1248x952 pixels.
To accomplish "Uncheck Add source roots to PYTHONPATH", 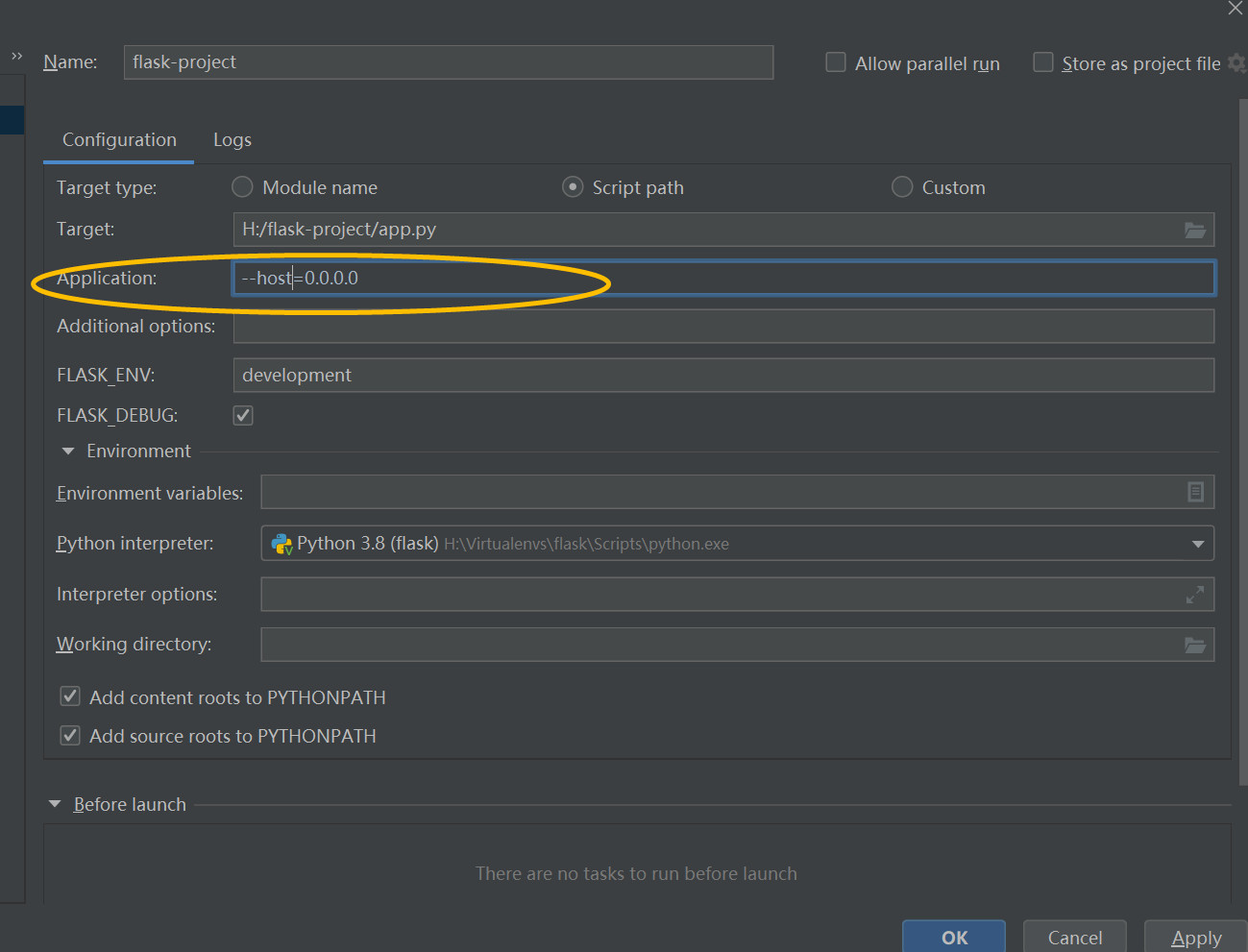I will click(70, 736).
